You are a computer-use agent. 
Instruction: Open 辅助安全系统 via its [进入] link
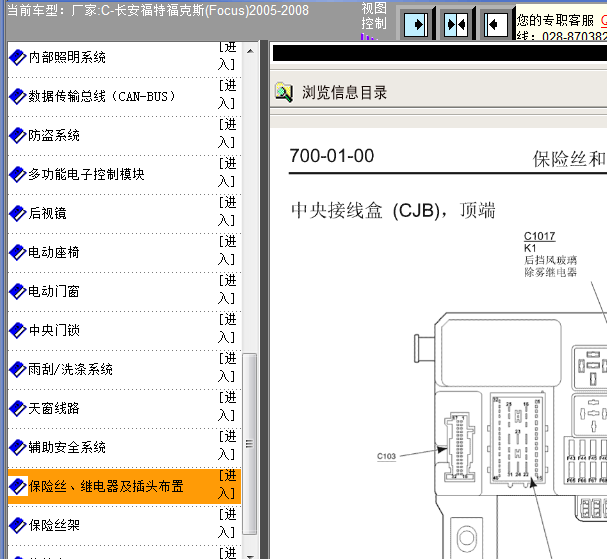pos(227,445)
